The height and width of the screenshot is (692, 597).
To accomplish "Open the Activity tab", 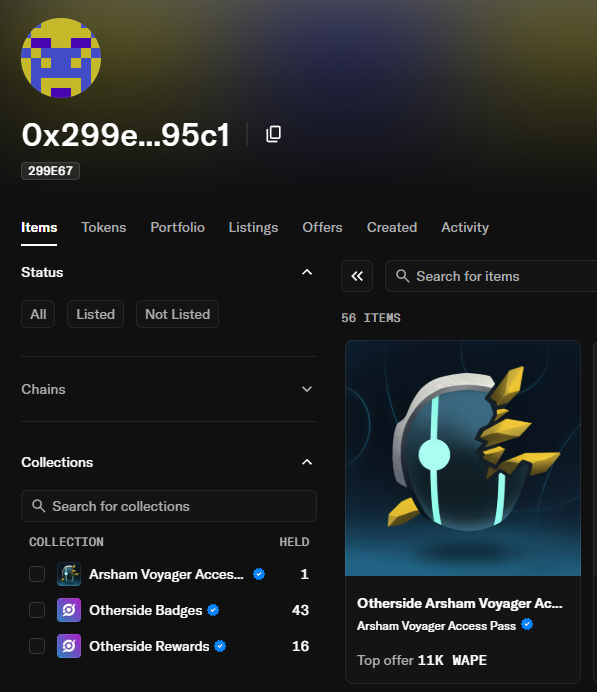I will point(465,228).
